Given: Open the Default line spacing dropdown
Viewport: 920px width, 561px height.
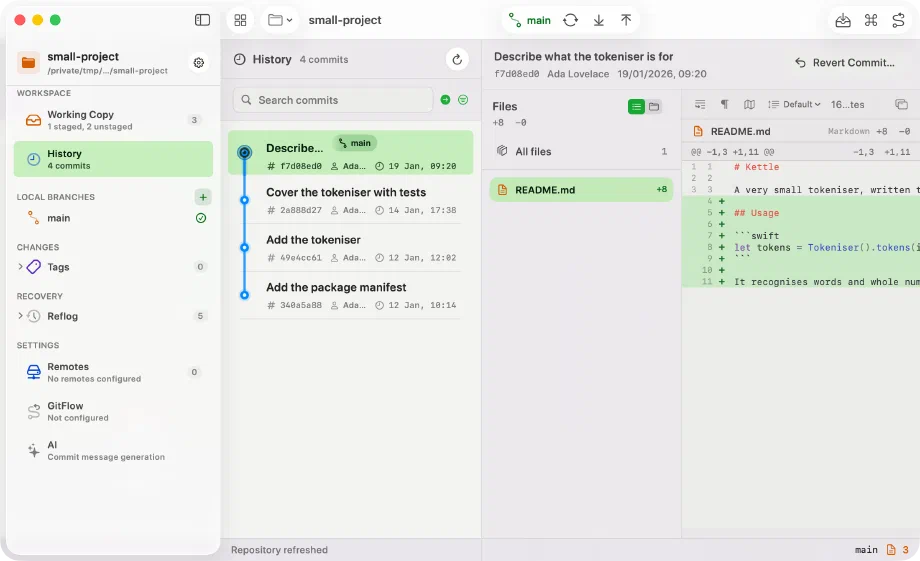Looking at the screenshot, I should [794, 104].
